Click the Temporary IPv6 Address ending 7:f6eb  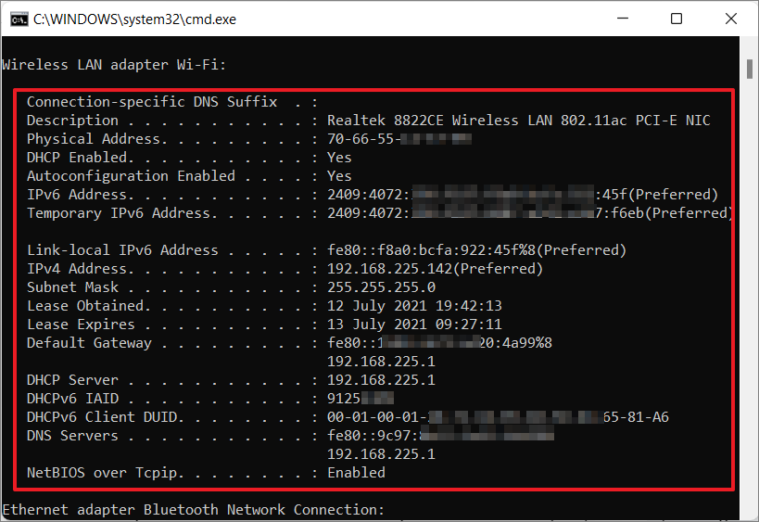[530, 213]
